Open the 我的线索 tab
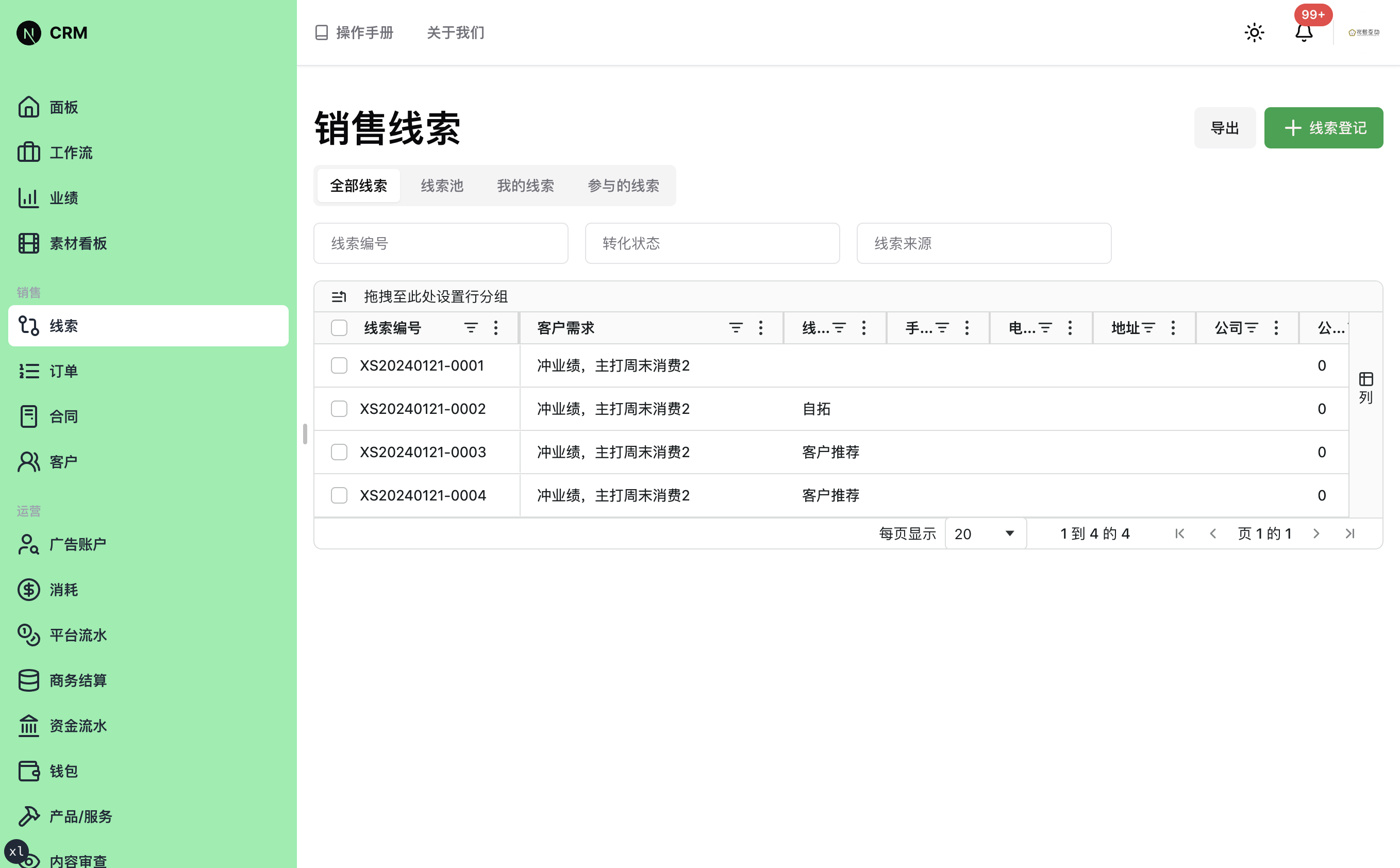The image size is (1400, 868). pyautogui.click(x=525, y=186)
